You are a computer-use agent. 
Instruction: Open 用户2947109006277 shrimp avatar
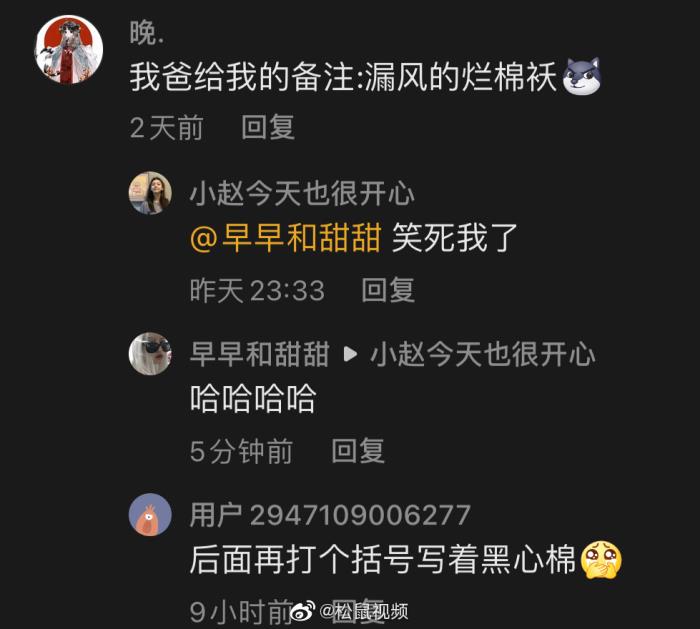150,514
